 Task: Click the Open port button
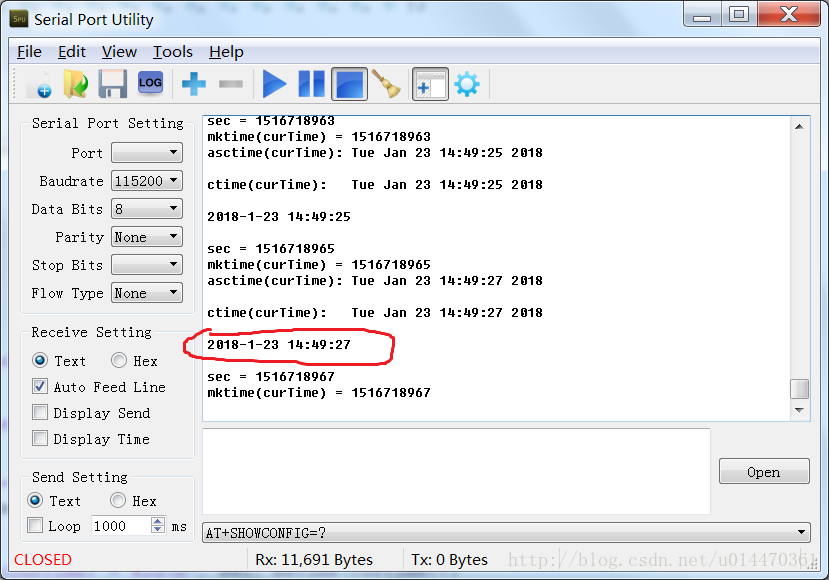point(764,471)
